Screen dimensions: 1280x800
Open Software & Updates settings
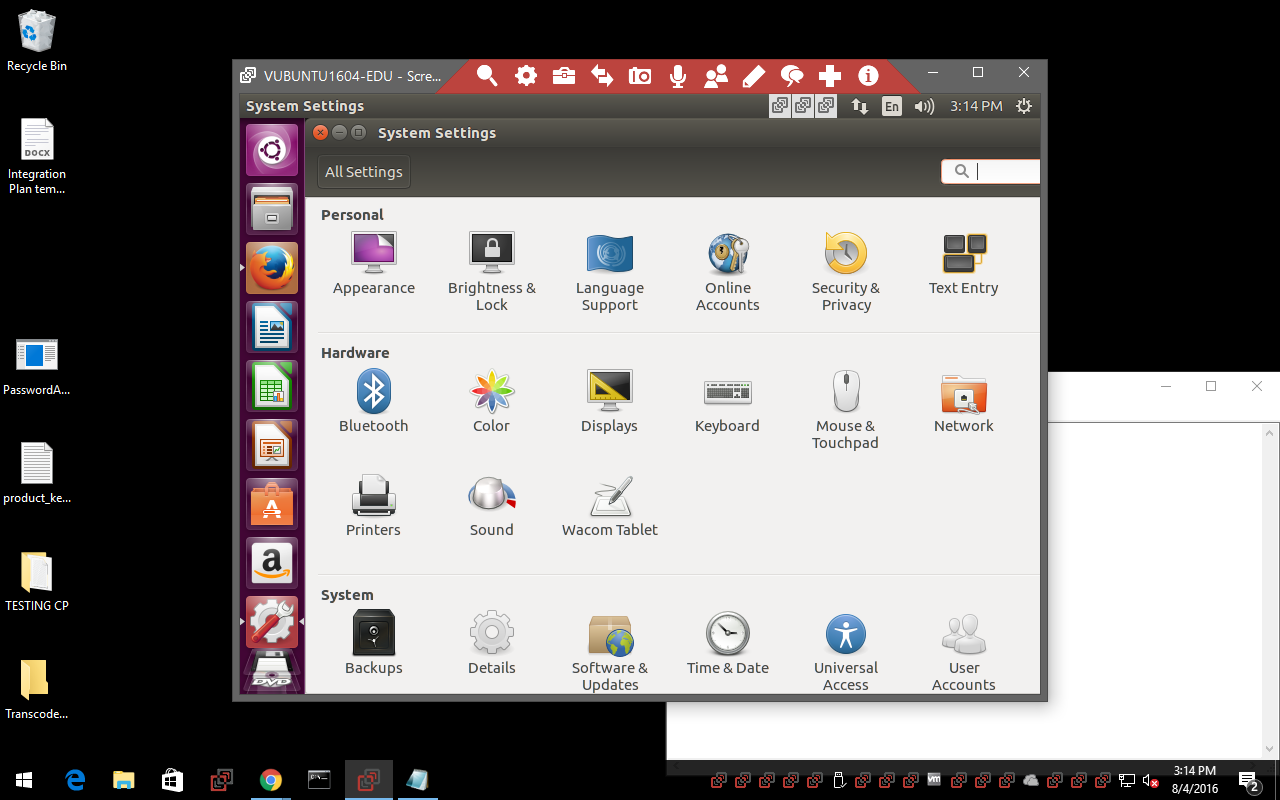(610, 651)
